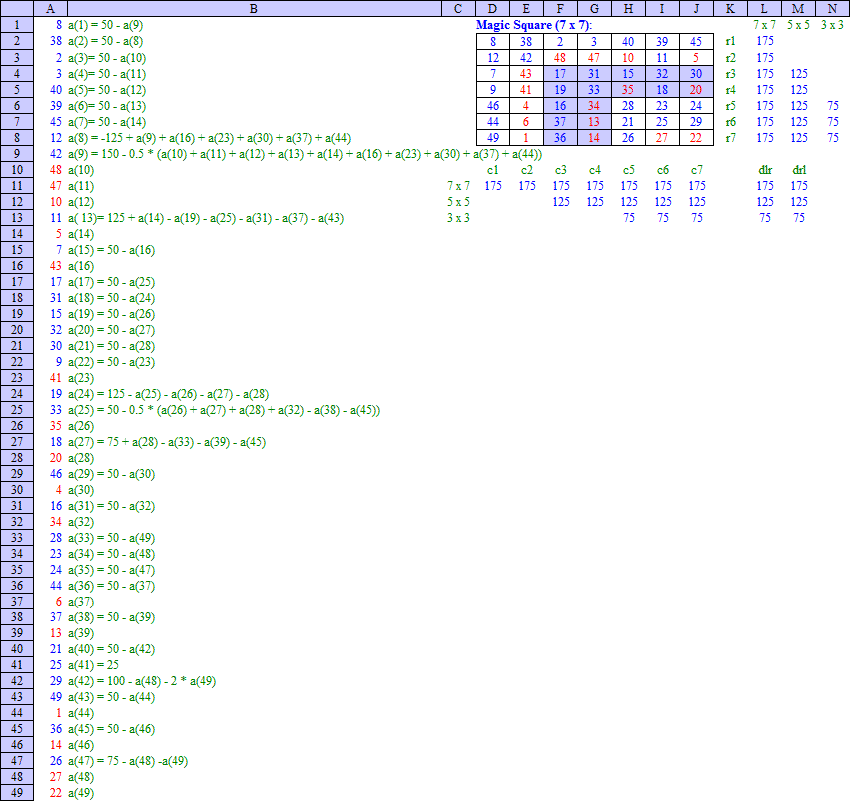Click formula 'a( 13)= 125 + a(14) - a(19)...'
This screenshot has width=851, height=802.
click(x=206, y=218)
